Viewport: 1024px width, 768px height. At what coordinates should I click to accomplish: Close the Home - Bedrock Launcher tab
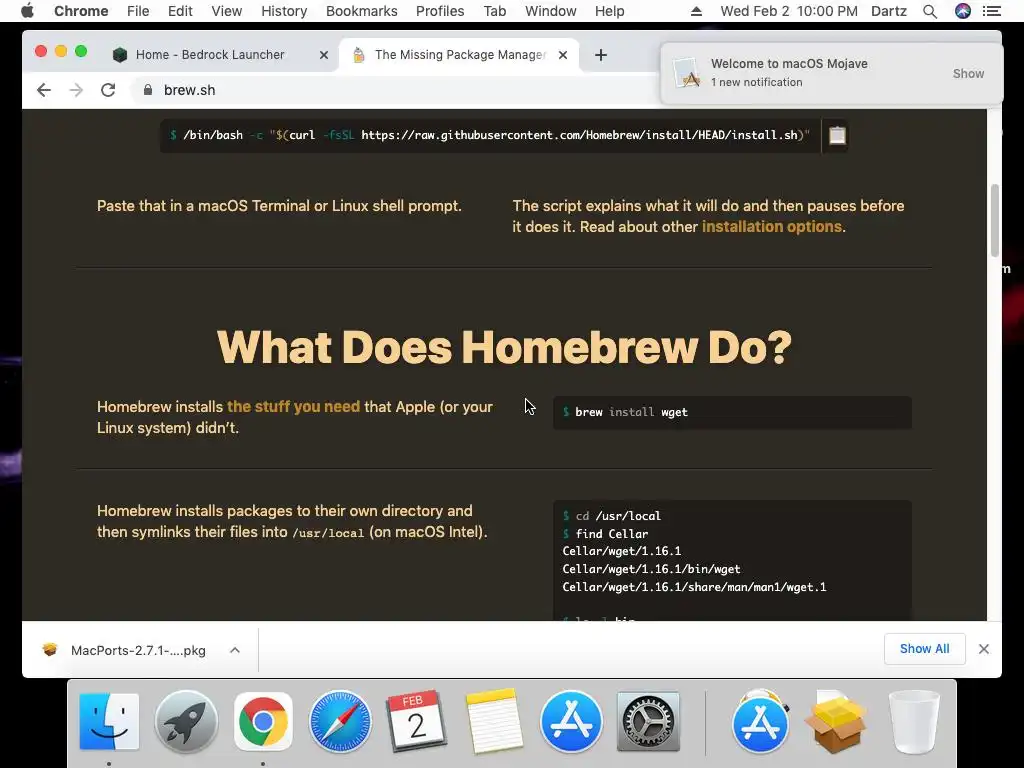pos(323,55)
